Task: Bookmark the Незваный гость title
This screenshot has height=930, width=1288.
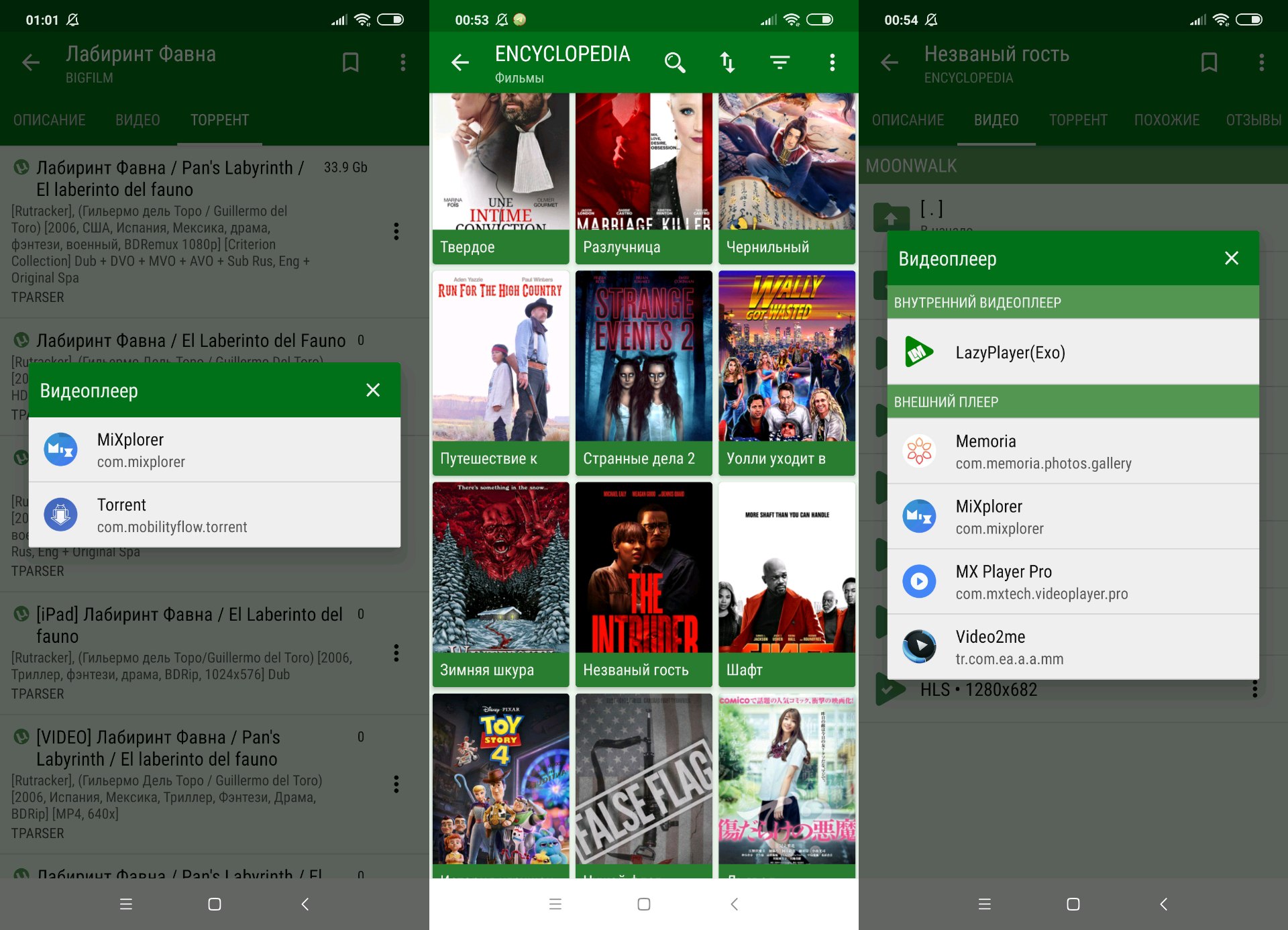Action: click(x=1209, y=62)
